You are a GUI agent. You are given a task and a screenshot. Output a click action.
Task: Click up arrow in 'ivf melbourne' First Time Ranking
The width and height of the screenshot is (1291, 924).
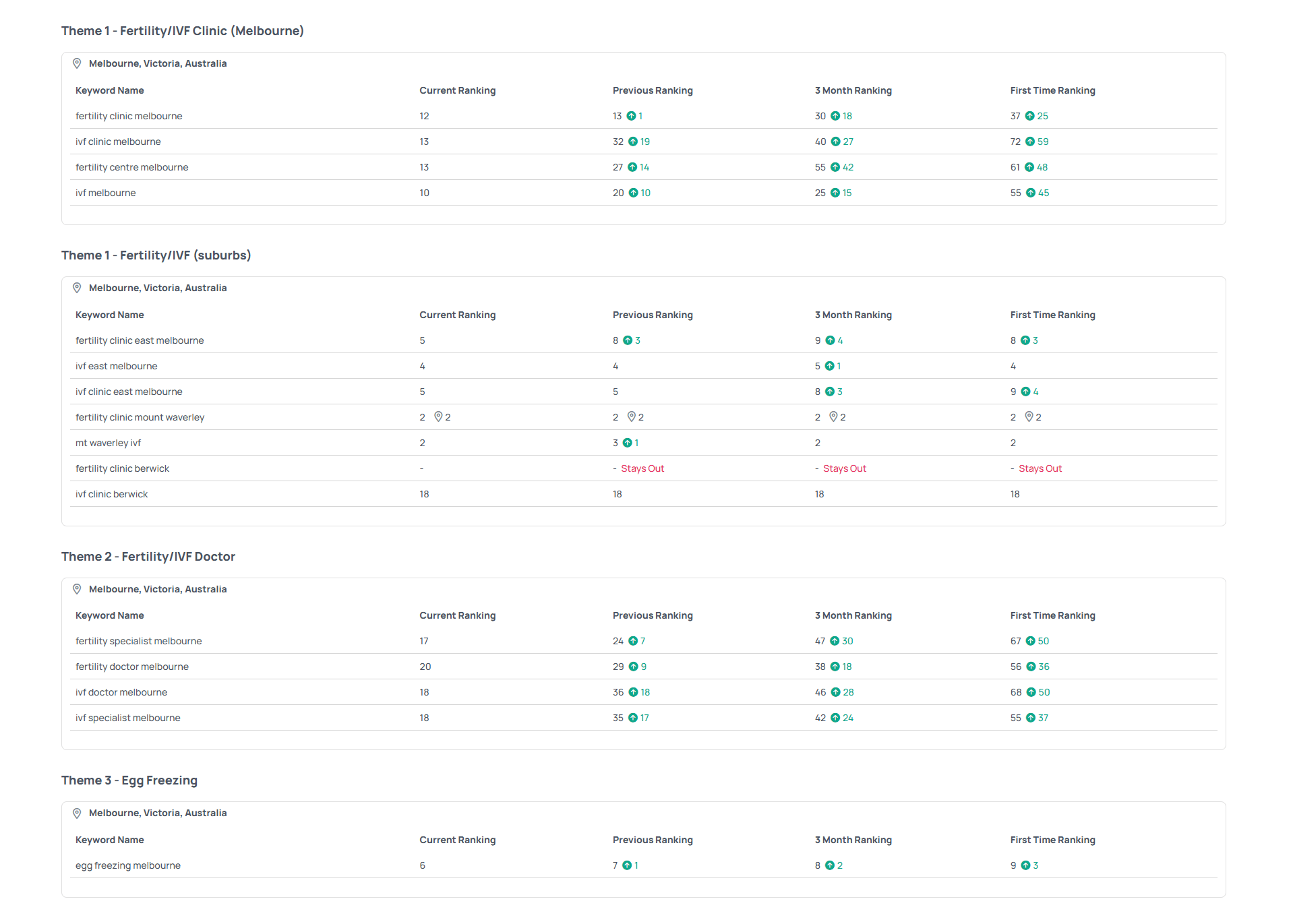click(1031, 193)
